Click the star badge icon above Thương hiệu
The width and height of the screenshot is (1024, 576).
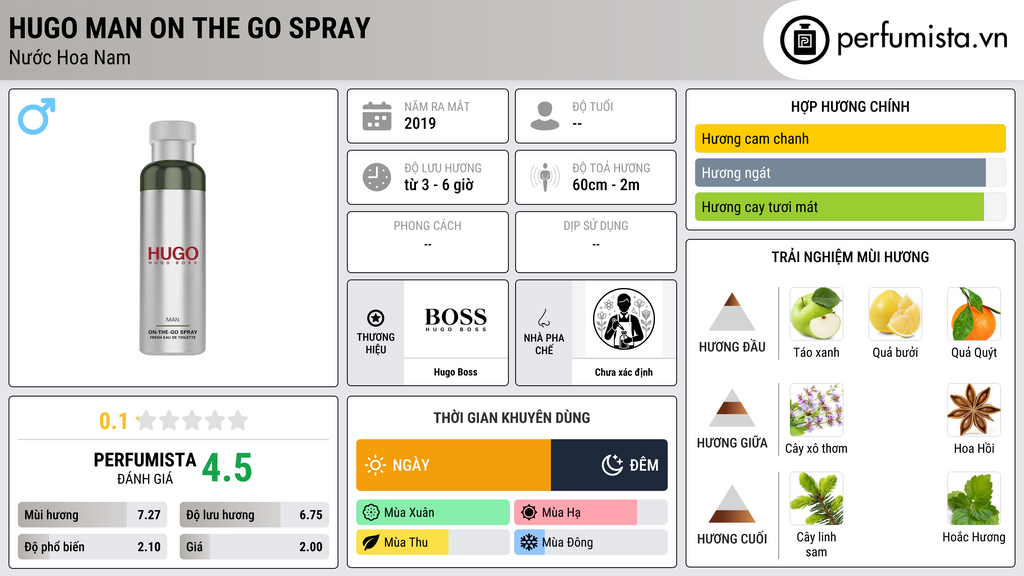point(376,318)
